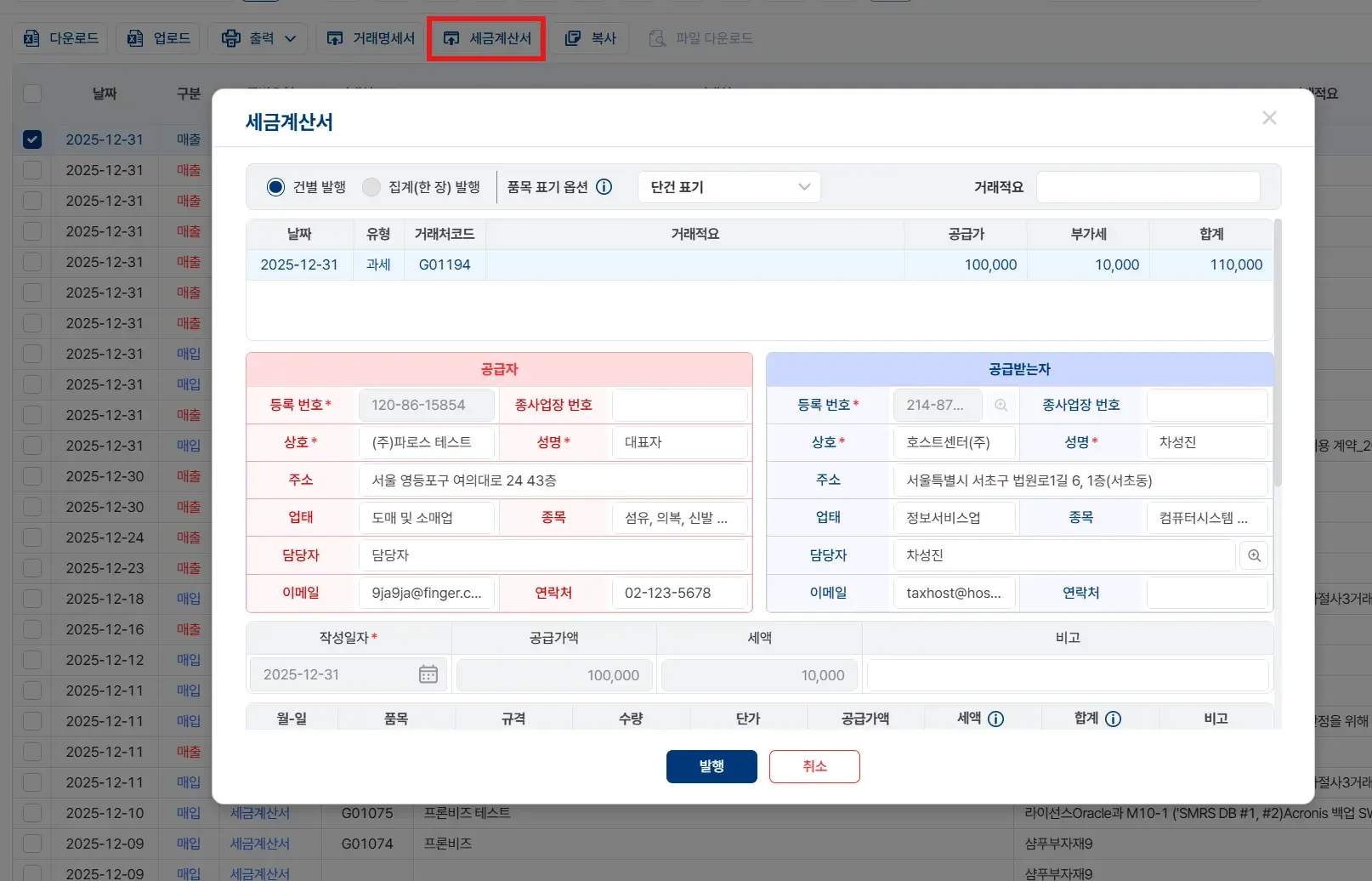Viewport: 1372px width, 881px height.
Task: Select the 건별 발행 radio button
Action: tap(275, 186)
